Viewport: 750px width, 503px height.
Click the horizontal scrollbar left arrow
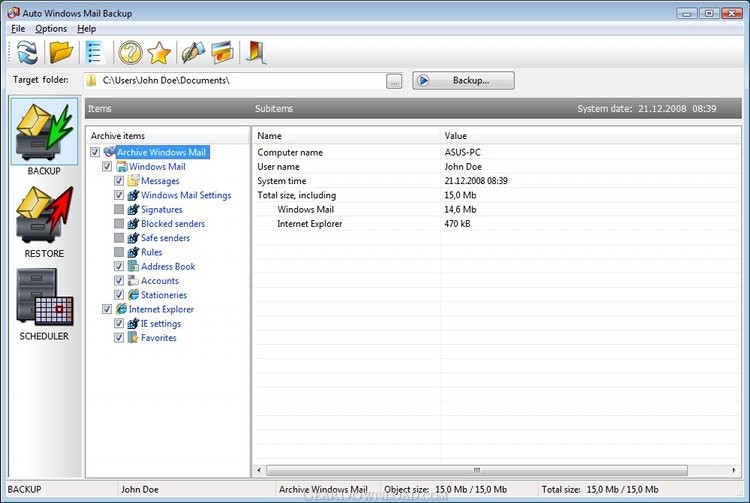(259, 470)
